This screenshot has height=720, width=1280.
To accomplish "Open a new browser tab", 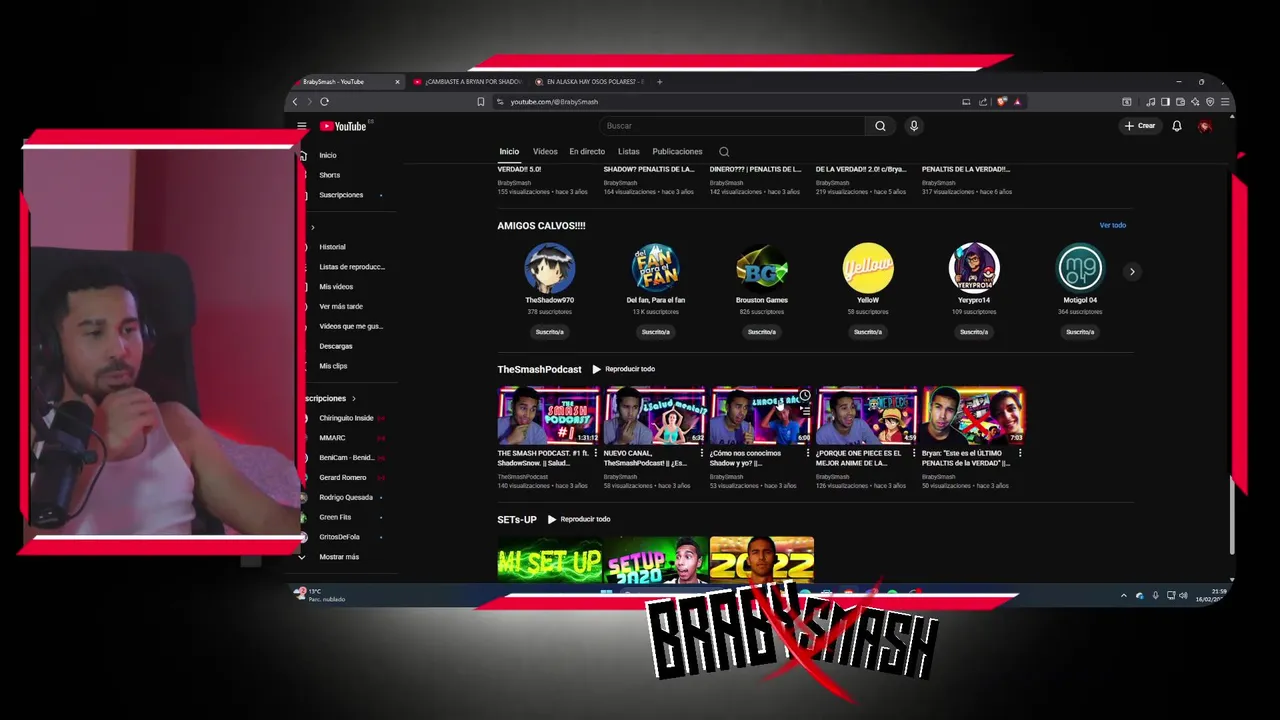I will (x=659, y=82).
